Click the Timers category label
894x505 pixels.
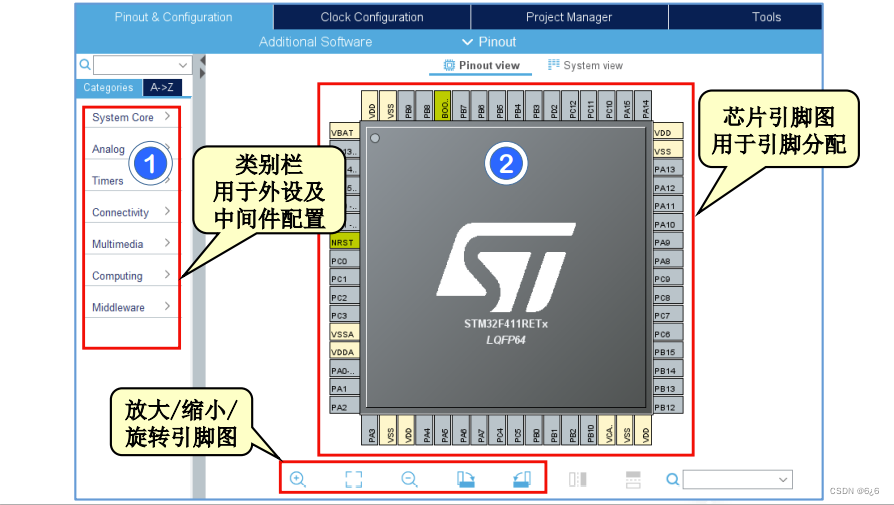coord(108,181)
